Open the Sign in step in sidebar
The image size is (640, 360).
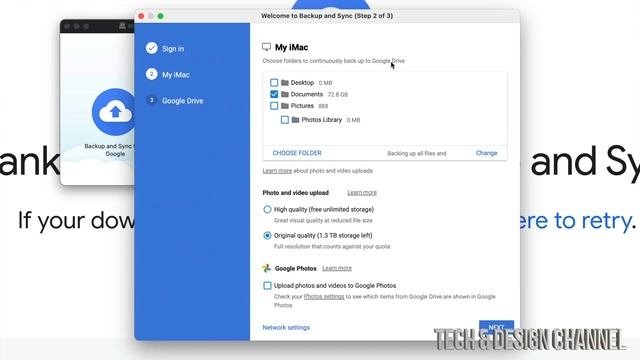click(x=173, y=49)
